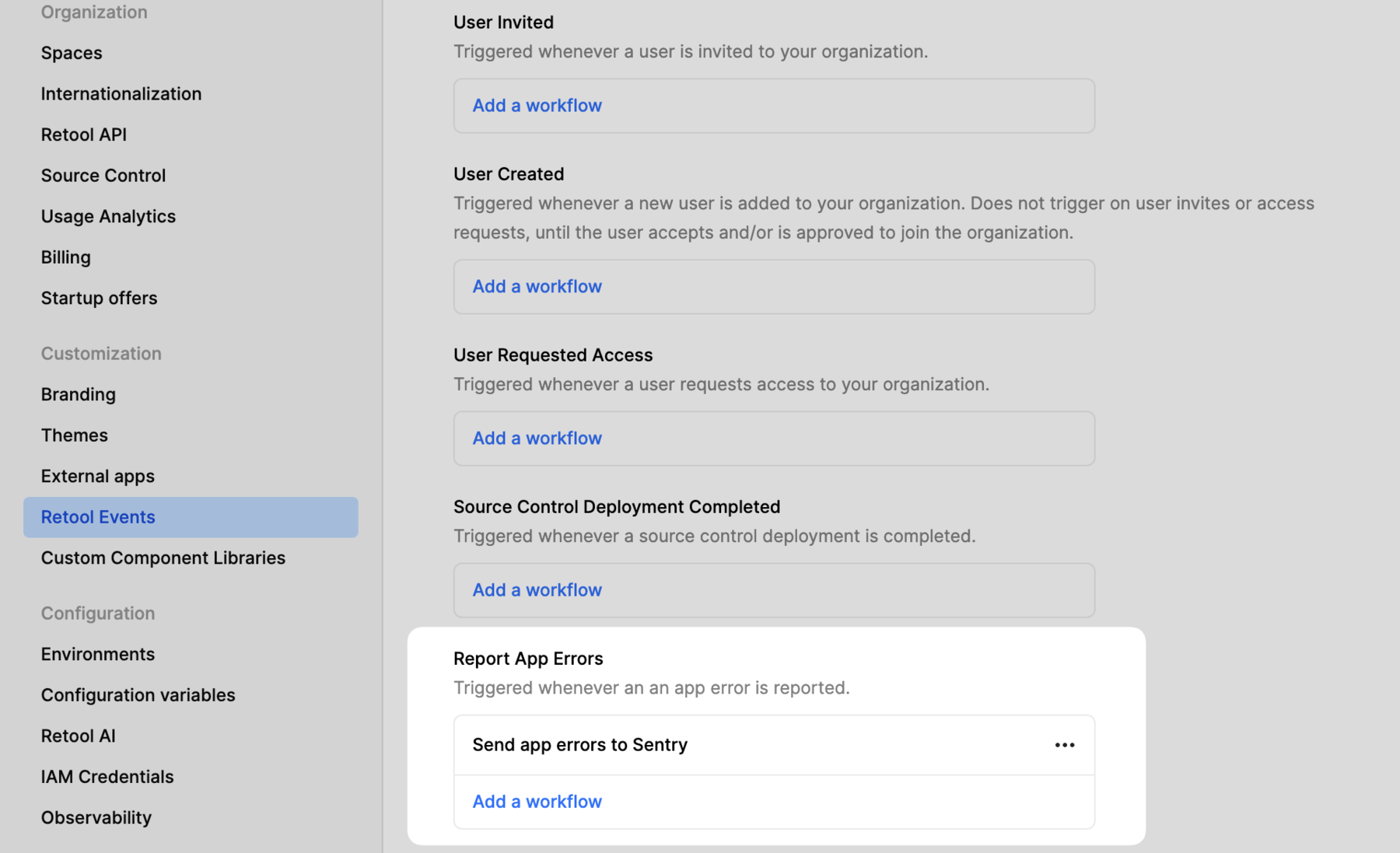Add a workflow under User Invited
Screen dimensions: 1400x853
point(537,106)
